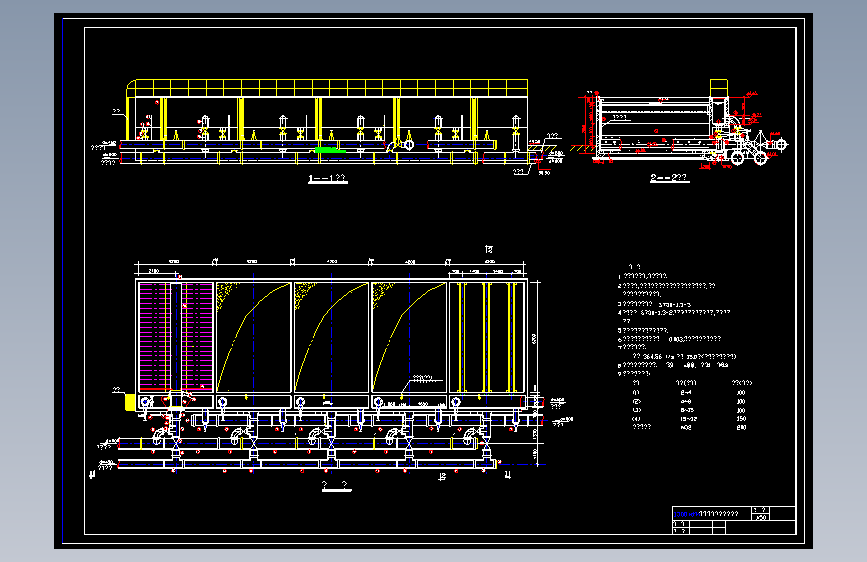Screen dimensions: 867x562
Task: Click the red-outlined pipe fitting below the magenta cell
Action: 177,400
